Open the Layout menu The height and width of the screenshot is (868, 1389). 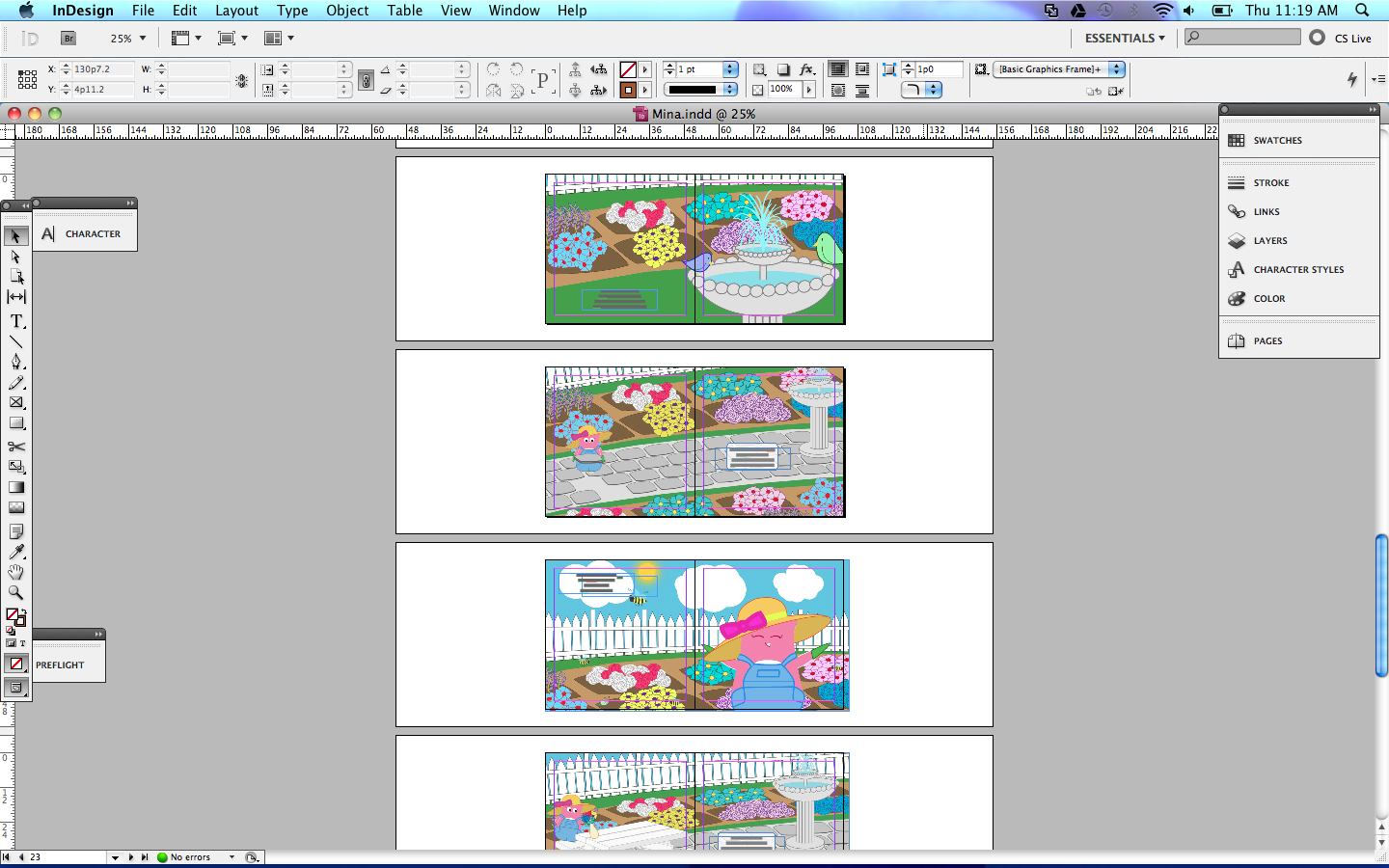(236, 11)
